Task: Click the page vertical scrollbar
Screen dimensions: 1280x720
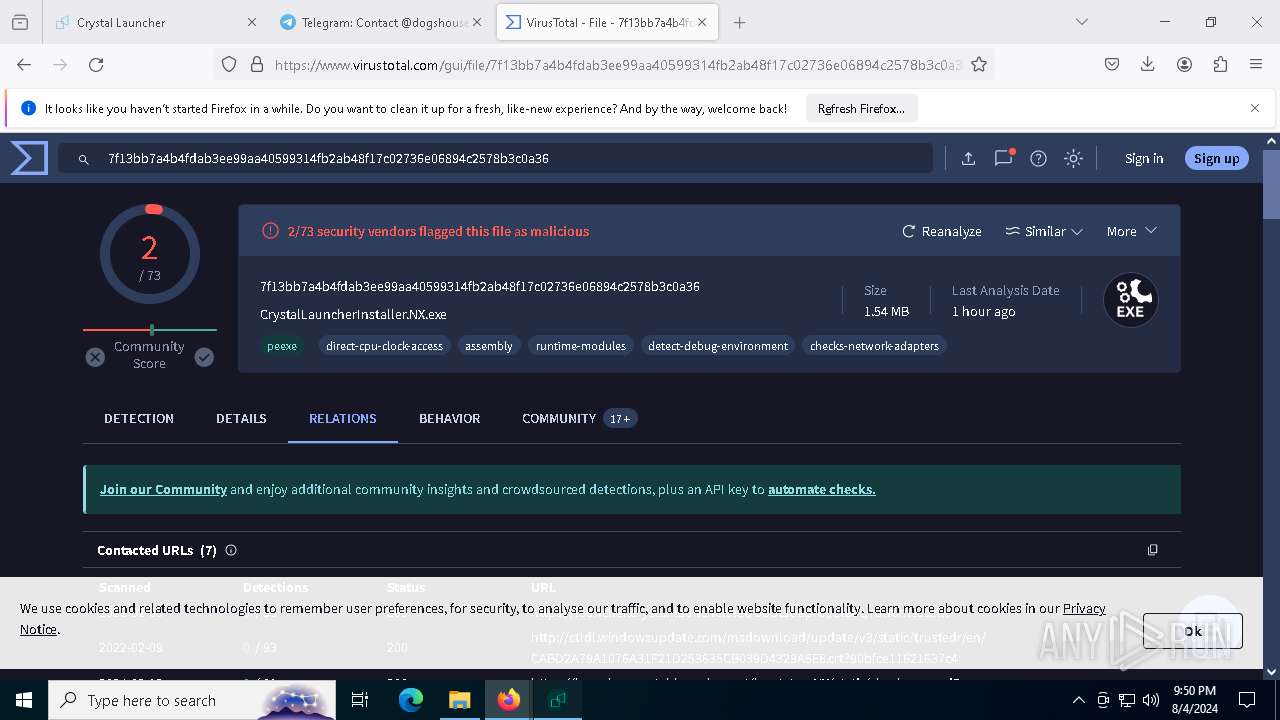Action: 1271,405
